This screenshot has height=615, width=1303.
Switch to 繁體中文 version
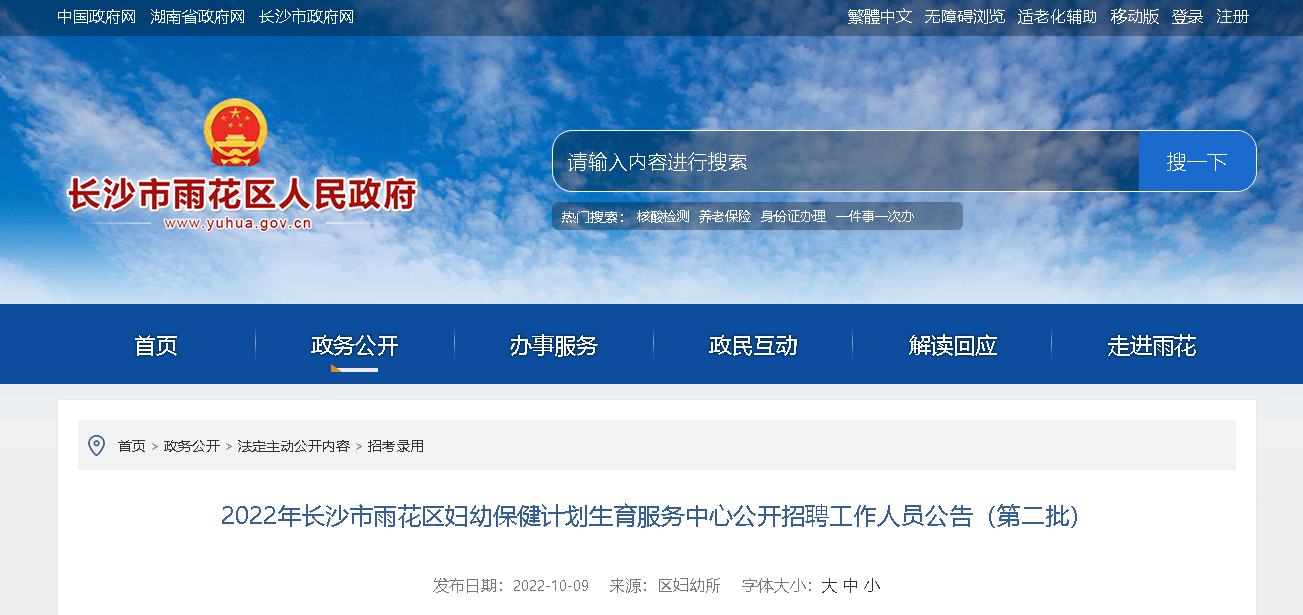(x=880, y=17)
